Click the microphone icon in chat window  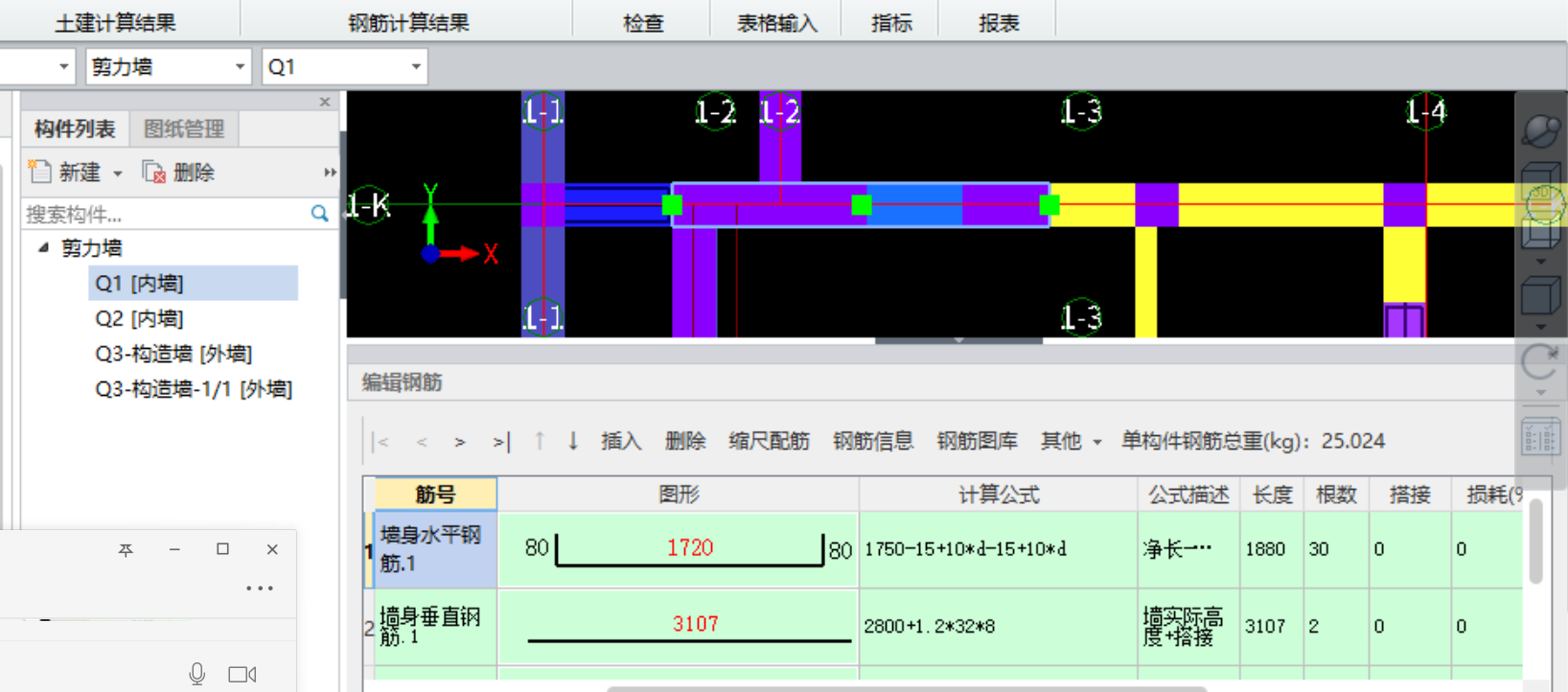(x=197, y=674)
